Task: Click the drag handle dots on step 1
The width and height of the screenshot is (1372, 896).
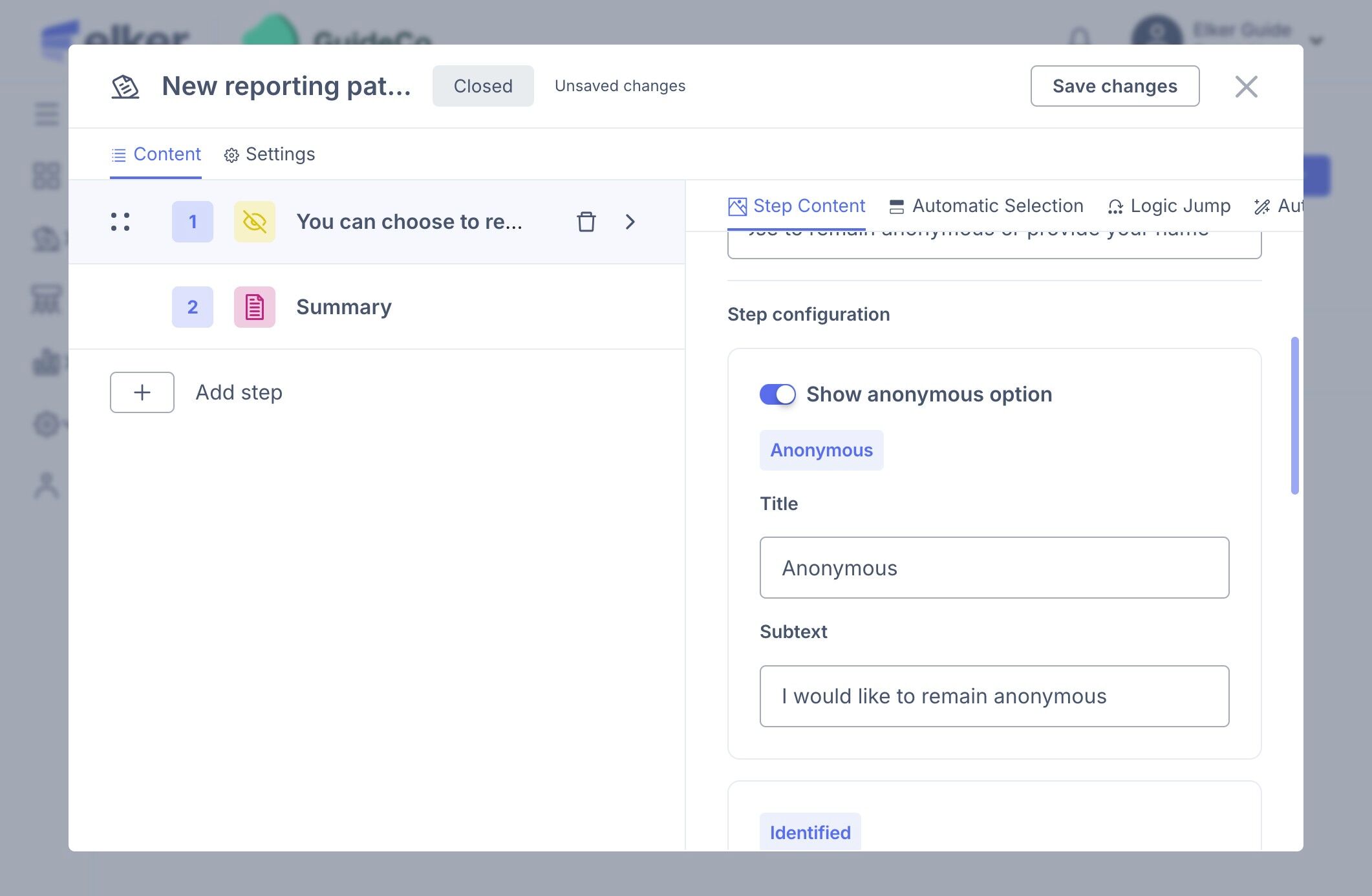Action: point(120,222)
